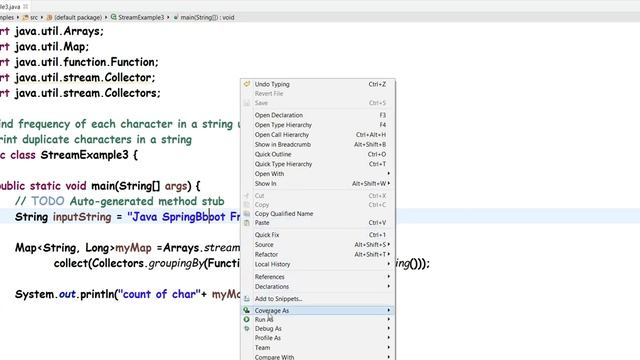Click the Coverage As launch icon
The image size is (640, 360).
pos(247,310)
